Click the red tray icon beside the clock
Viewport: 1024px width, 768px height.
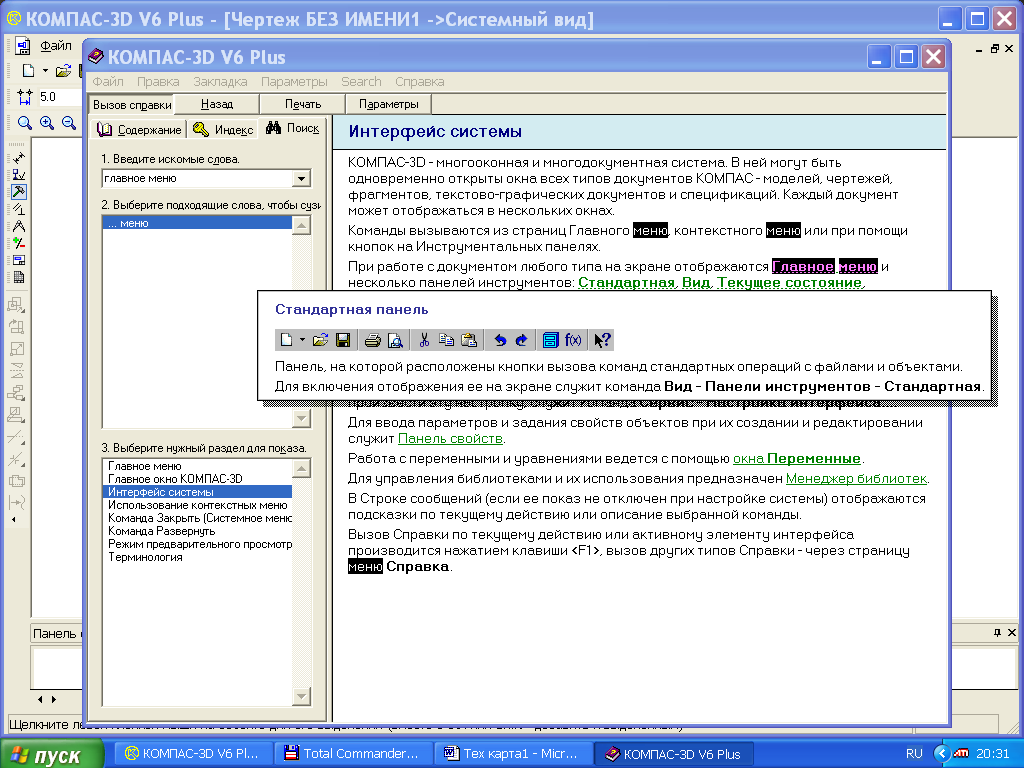(961, 753)
